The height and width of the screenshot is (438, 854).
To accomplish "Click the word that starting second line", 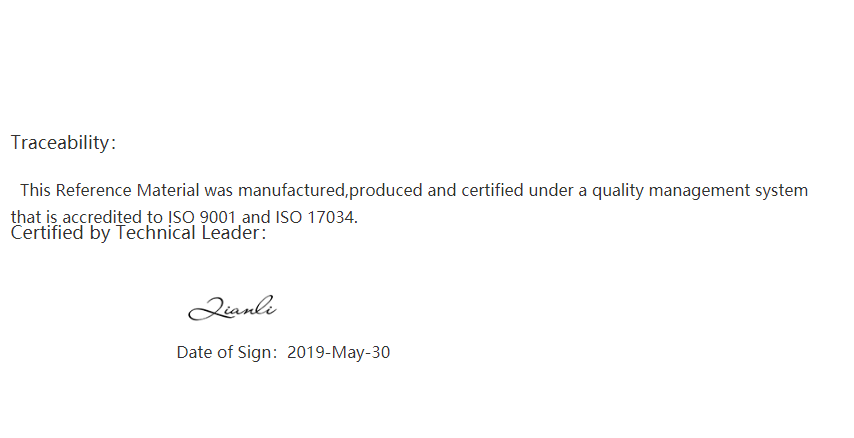I will 23,217.
